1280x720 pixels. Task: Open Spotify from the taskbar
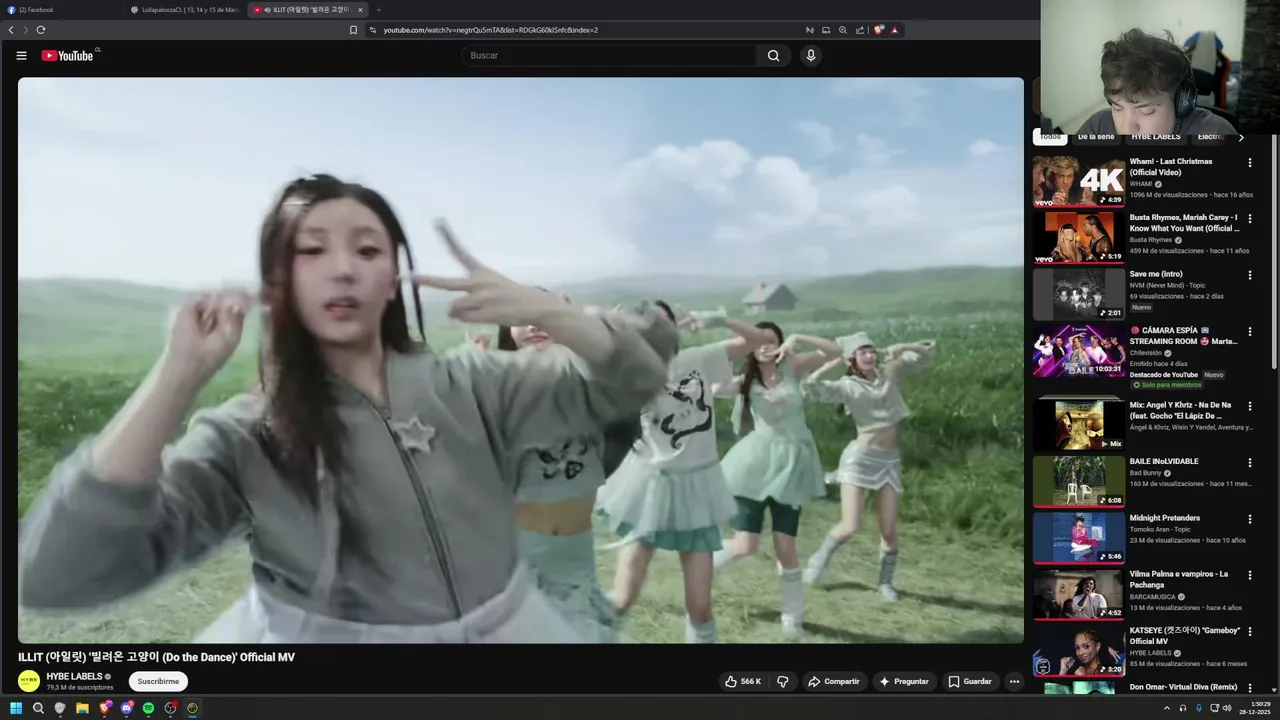[148, 708]
